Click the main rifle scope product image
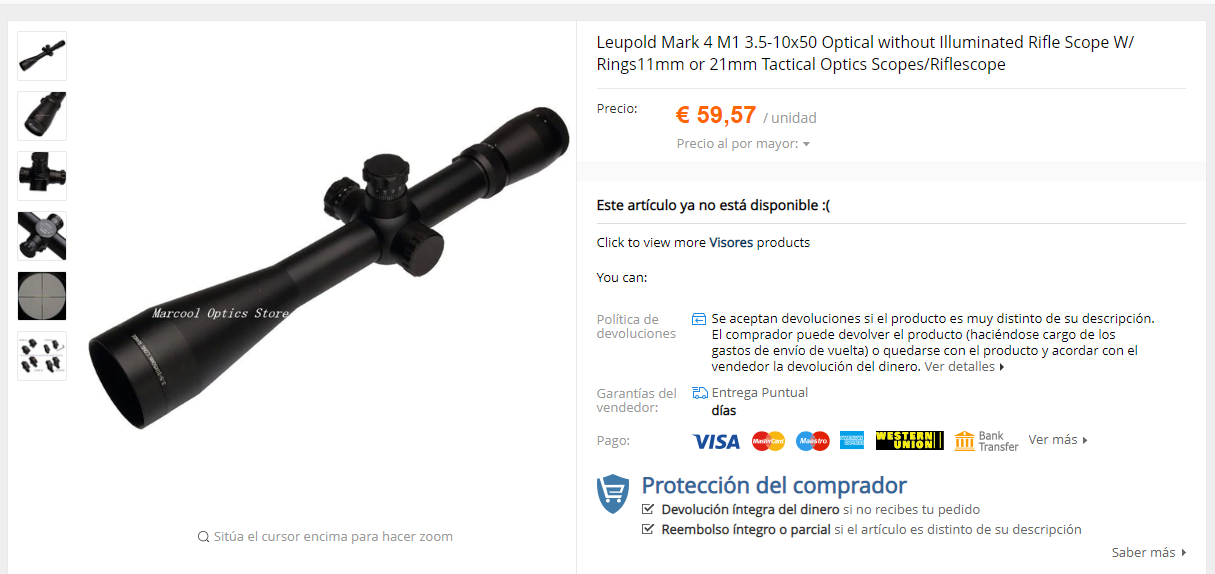Screen dimensions: 1215x574 pos(328,267)
